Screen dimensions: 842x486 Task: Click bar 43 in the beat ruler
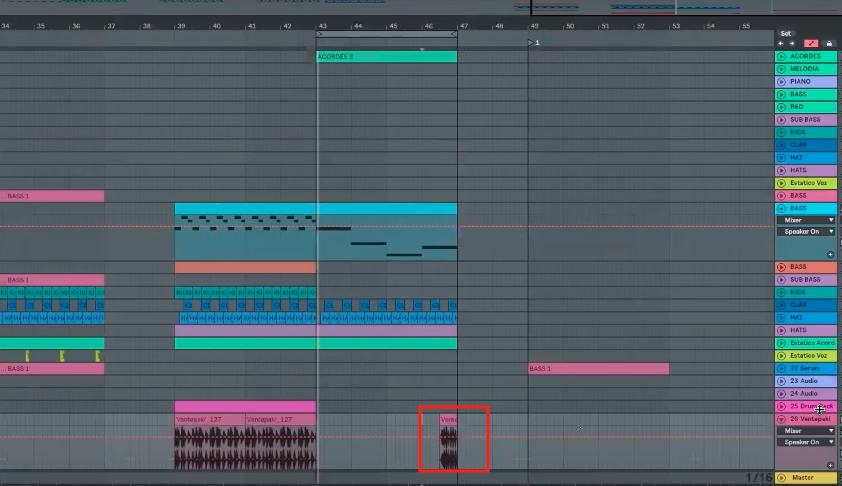click(x=322, y=26)
